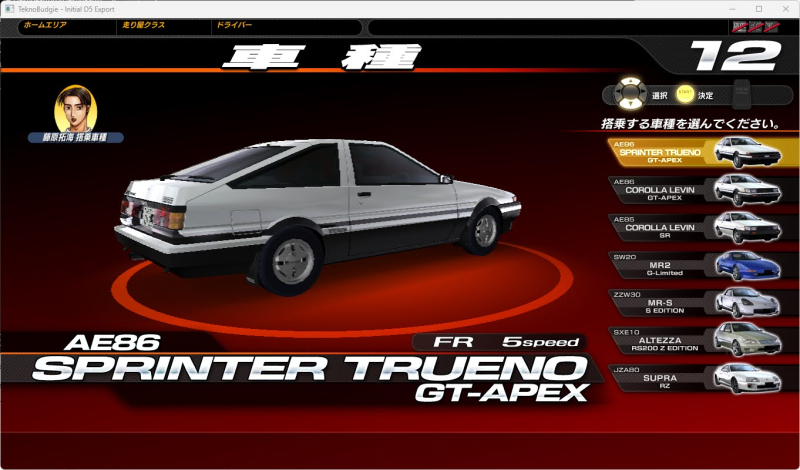
Task: Click the left arrow on the direction pad
Action: click(x=619, y=93)
